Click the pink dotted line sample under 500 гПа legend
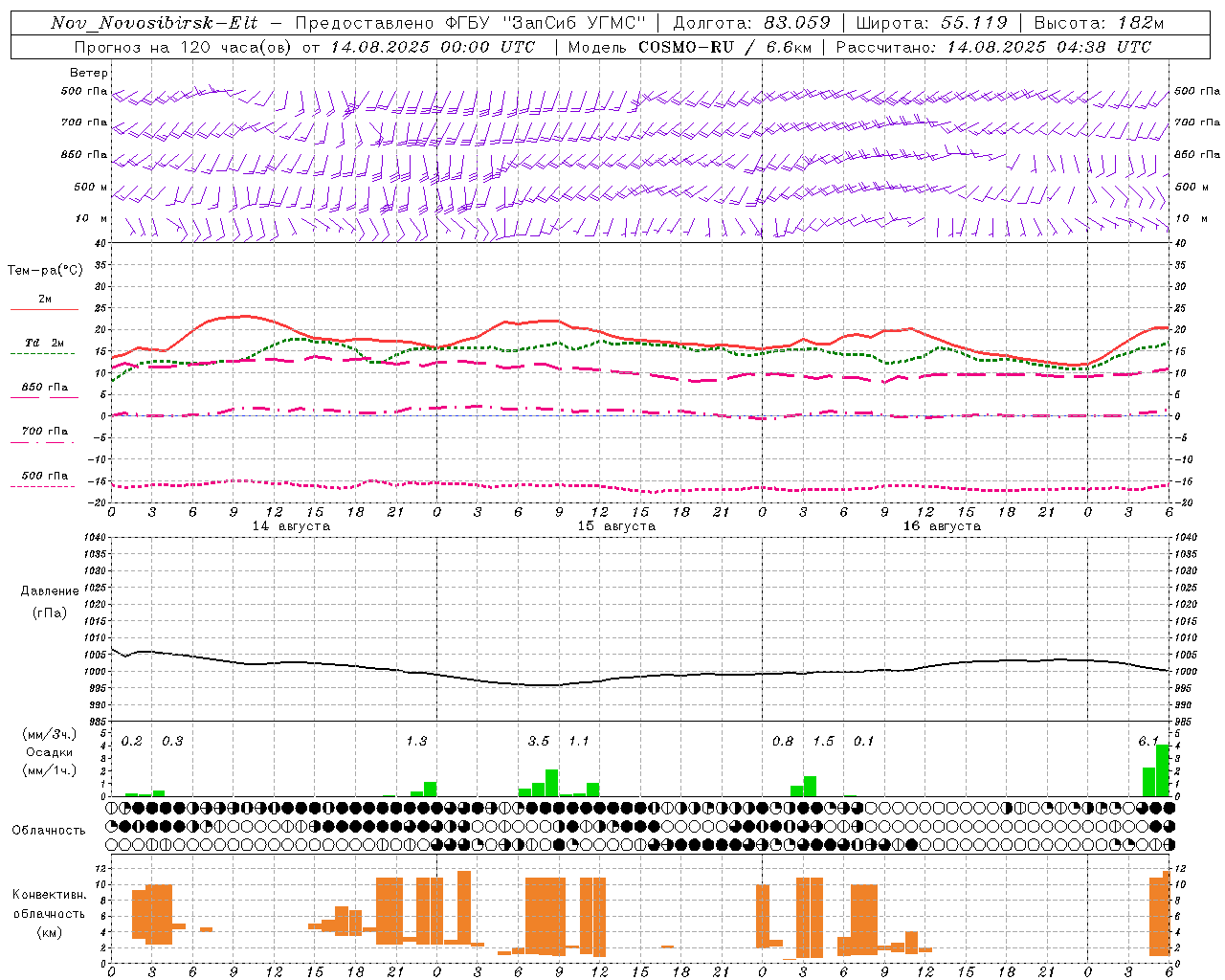 pos(42,486)
